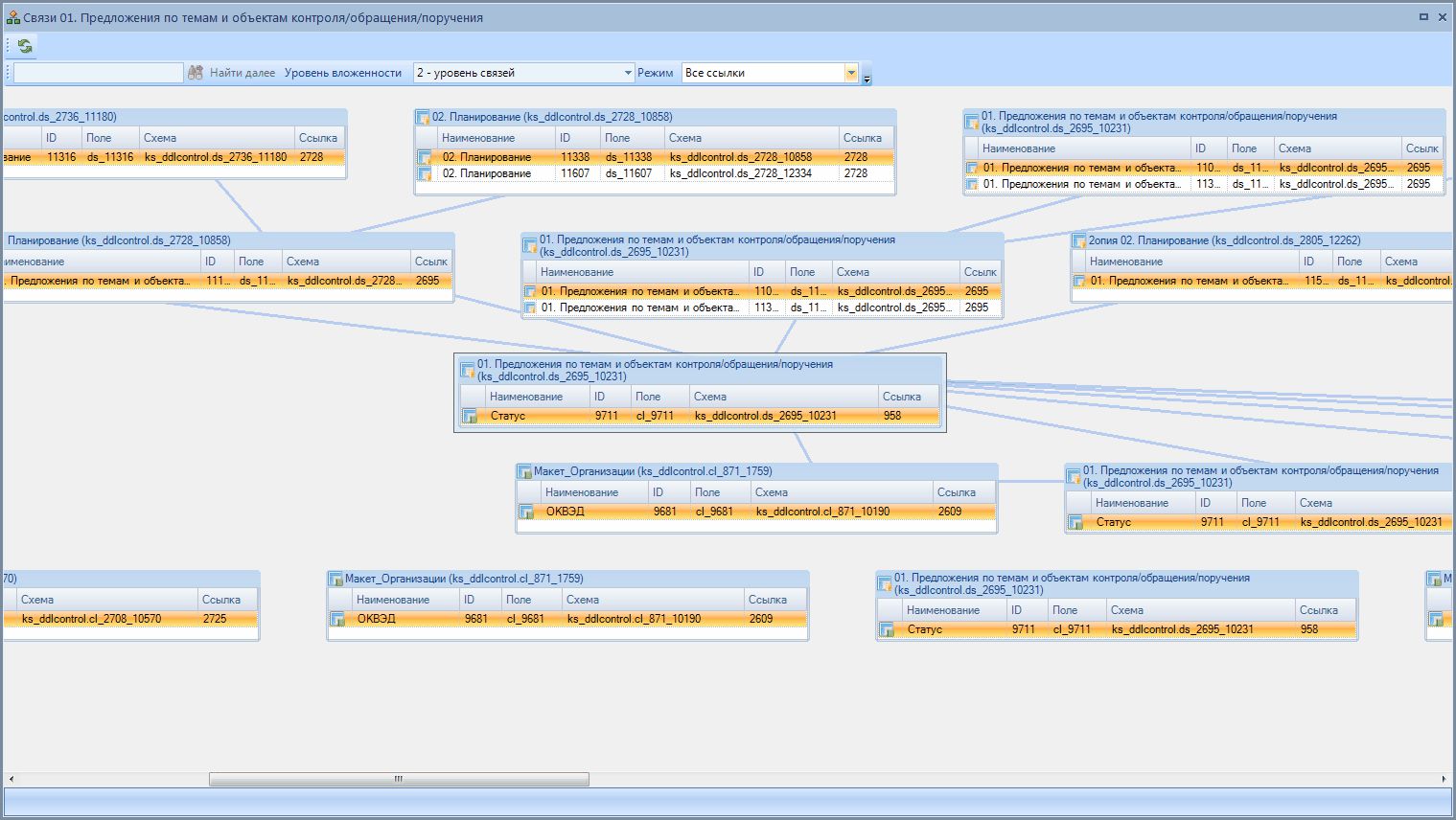Click the window icon in title bar
Image resolution: width=1456 pixels, height=820 pixels.
(x=12, y=18)
